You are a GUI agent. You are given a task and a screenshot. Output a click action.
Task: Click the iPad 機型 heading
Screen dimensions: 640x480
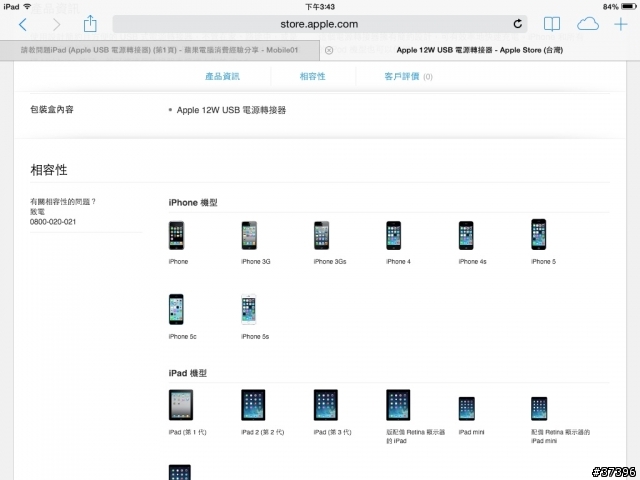pyautogui.click(x=188, y=373)
